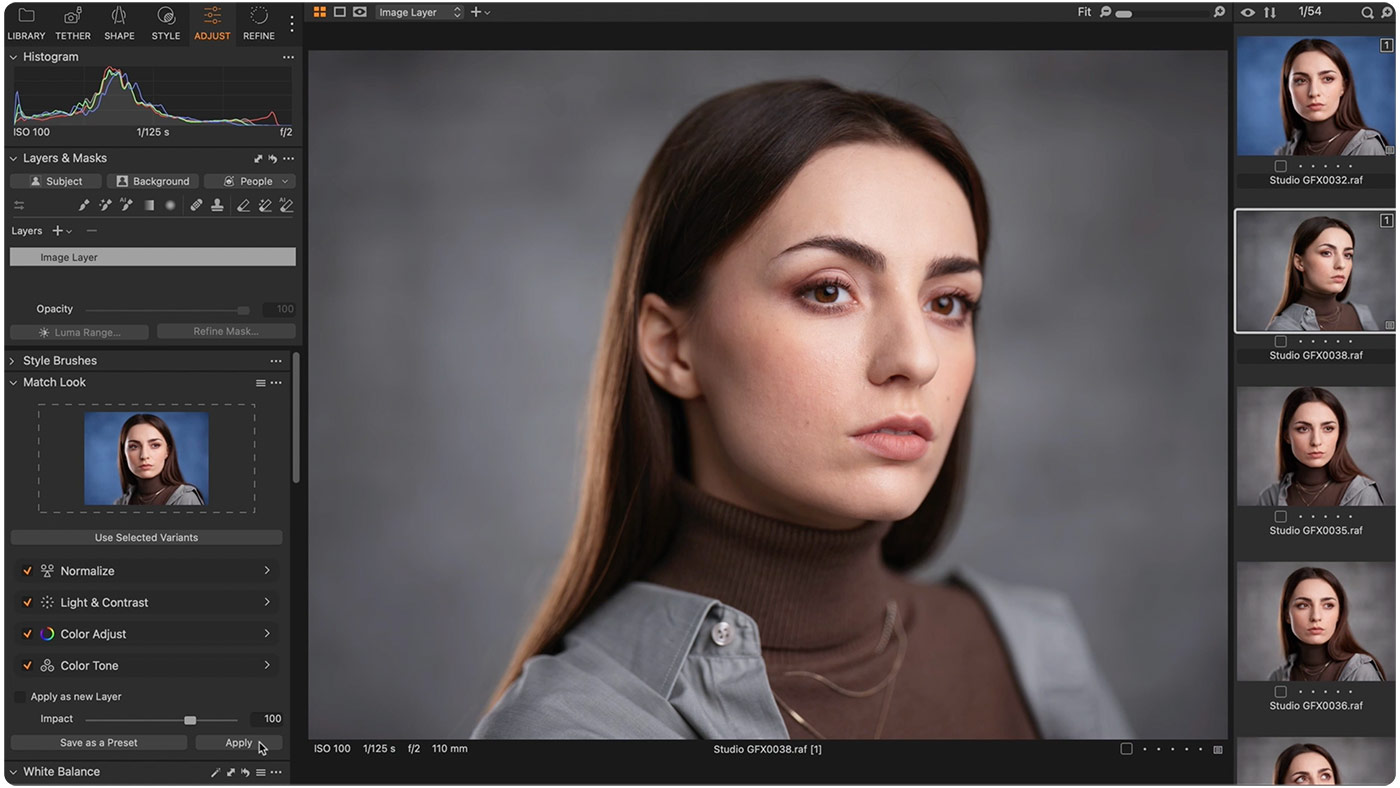Click Save as a Preset button
1400x788 pixels.
(x=99, y=743)
